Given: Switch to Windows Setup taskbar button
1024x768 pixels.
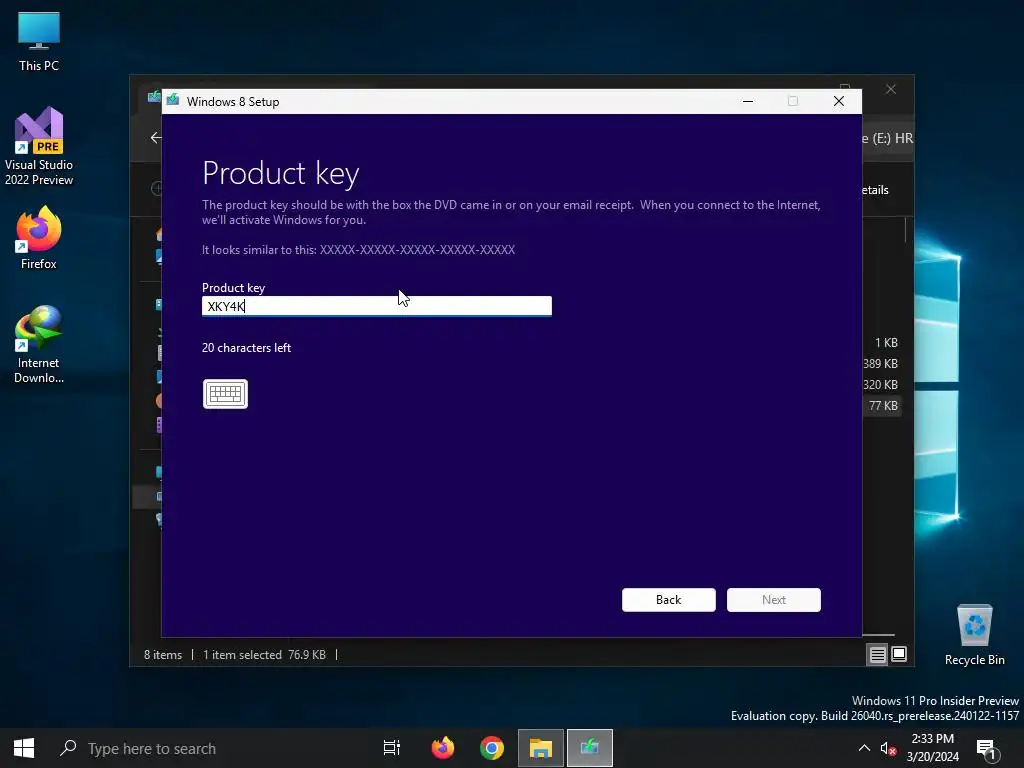Looking at the screenshot, I should click(590, 748).
